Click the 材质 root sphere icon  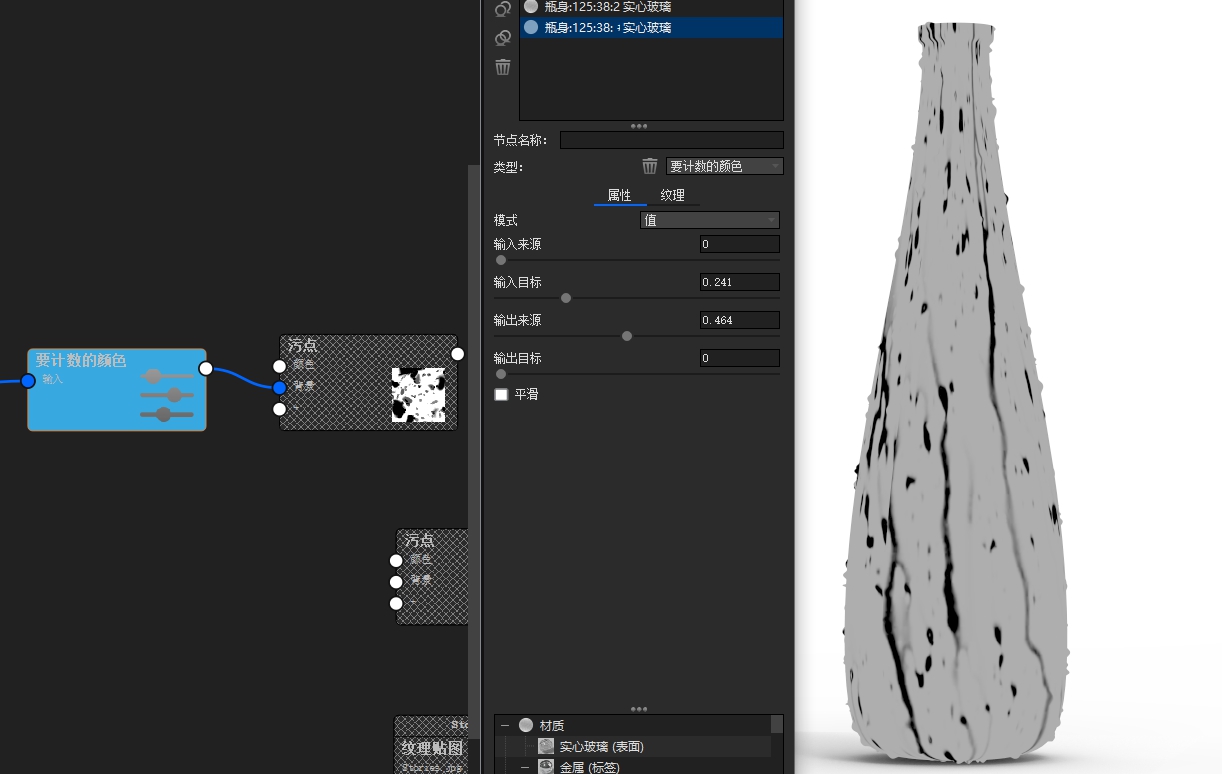click(x=527, y=725)
